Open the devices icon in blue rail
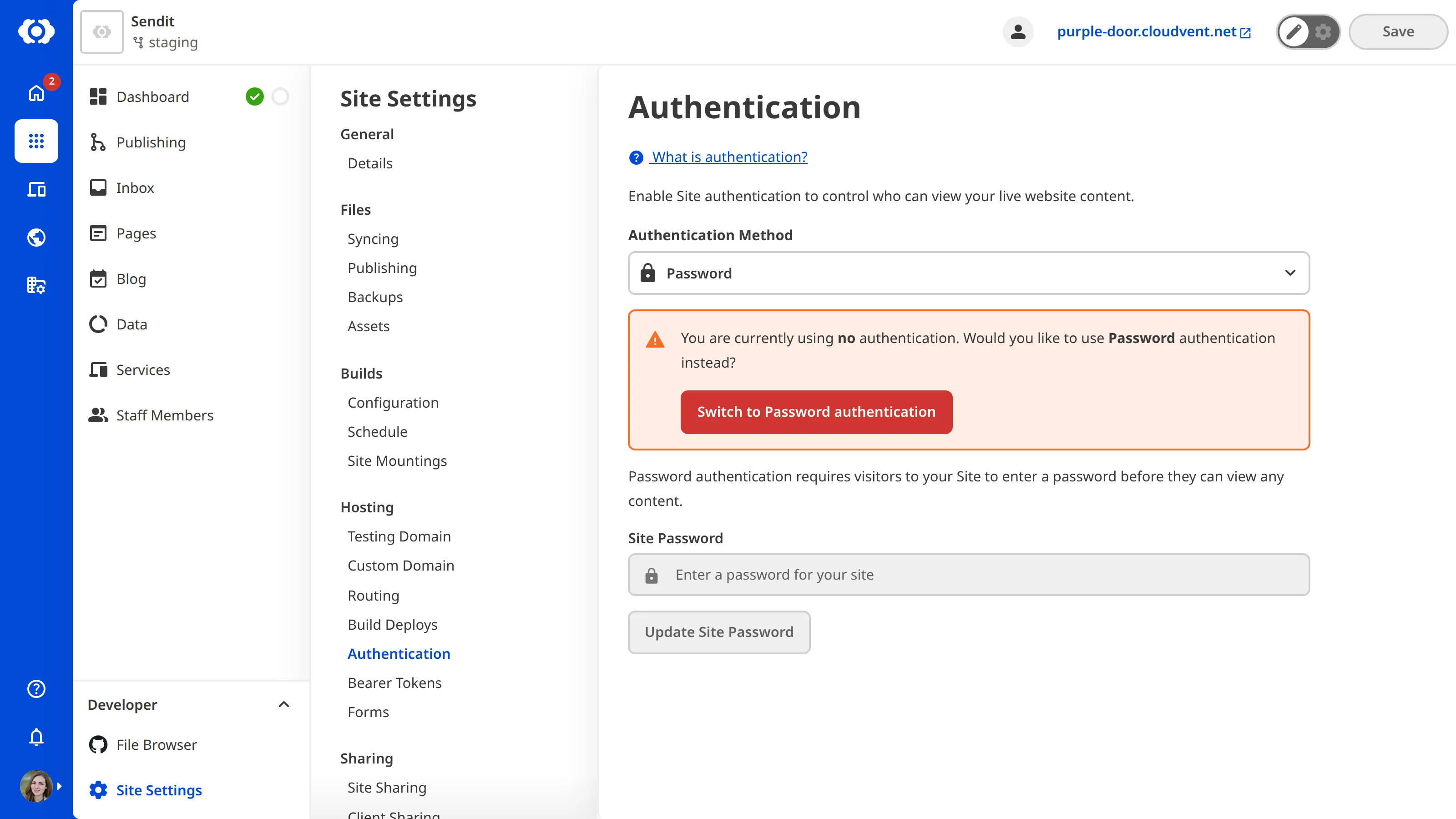Screen dimensions: 1456x819 click(36, 189)
